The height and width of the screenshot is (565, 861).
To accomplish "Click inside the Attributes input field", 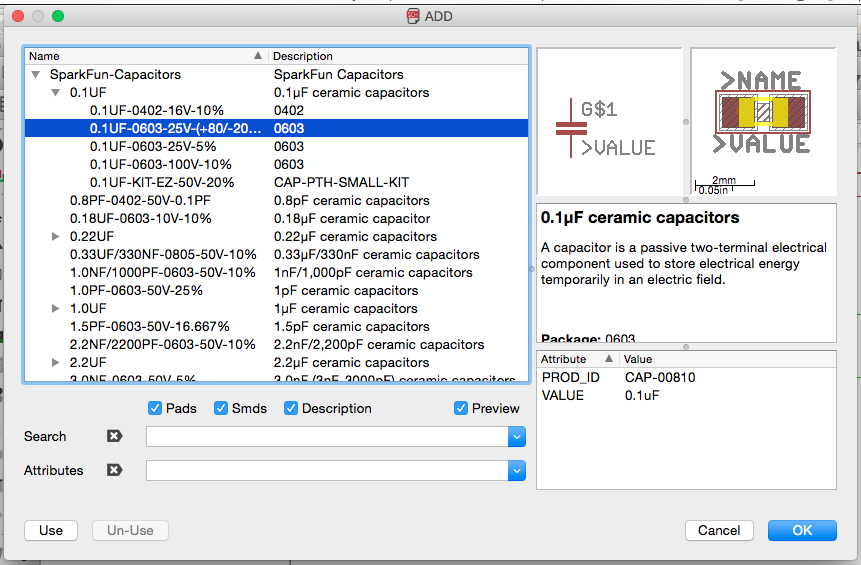I will [327, 471].
